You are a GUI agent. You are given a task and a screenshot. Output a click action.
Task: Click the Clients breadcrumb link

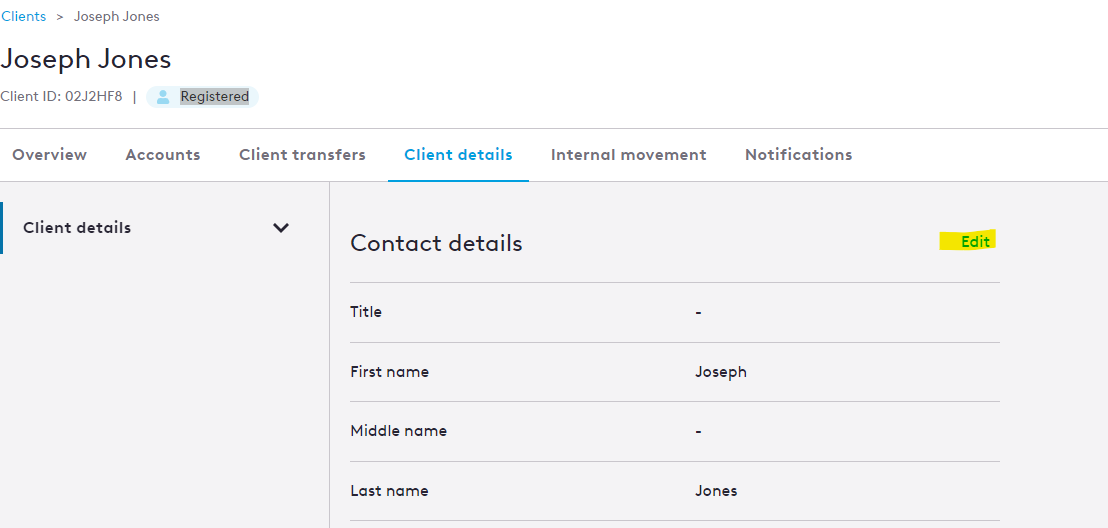point(23,16)
